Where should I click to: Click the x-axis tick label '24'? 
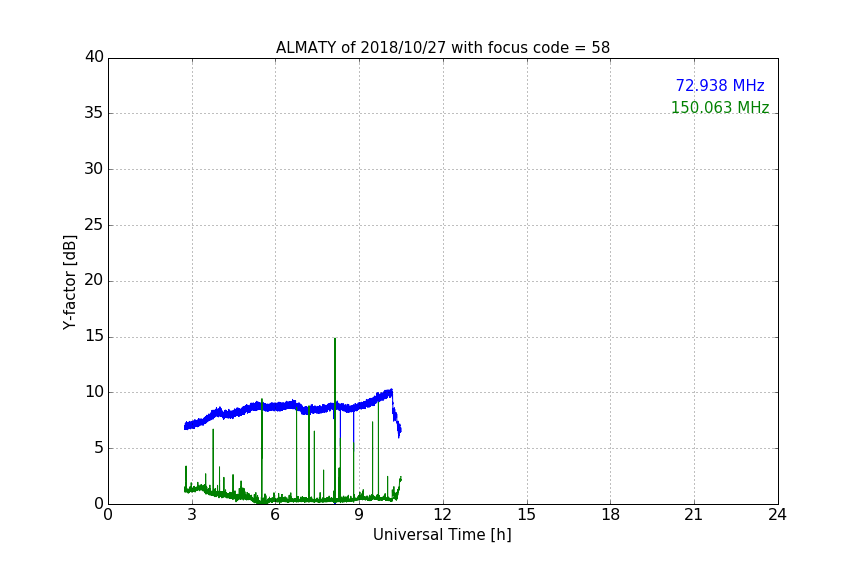(x=777, y=515)
